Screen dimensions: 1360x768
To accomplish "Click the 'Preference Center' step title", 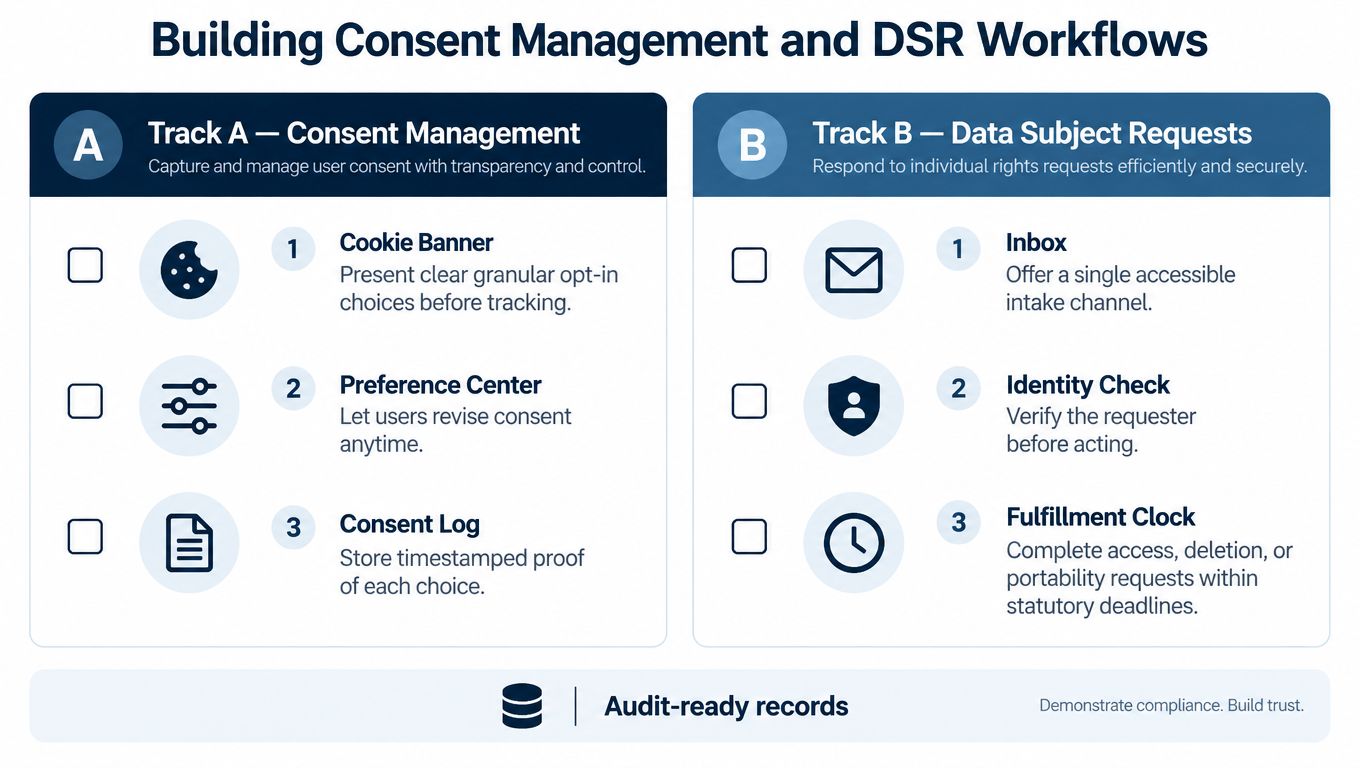I will pyautogui.click(x=440, y=385).
